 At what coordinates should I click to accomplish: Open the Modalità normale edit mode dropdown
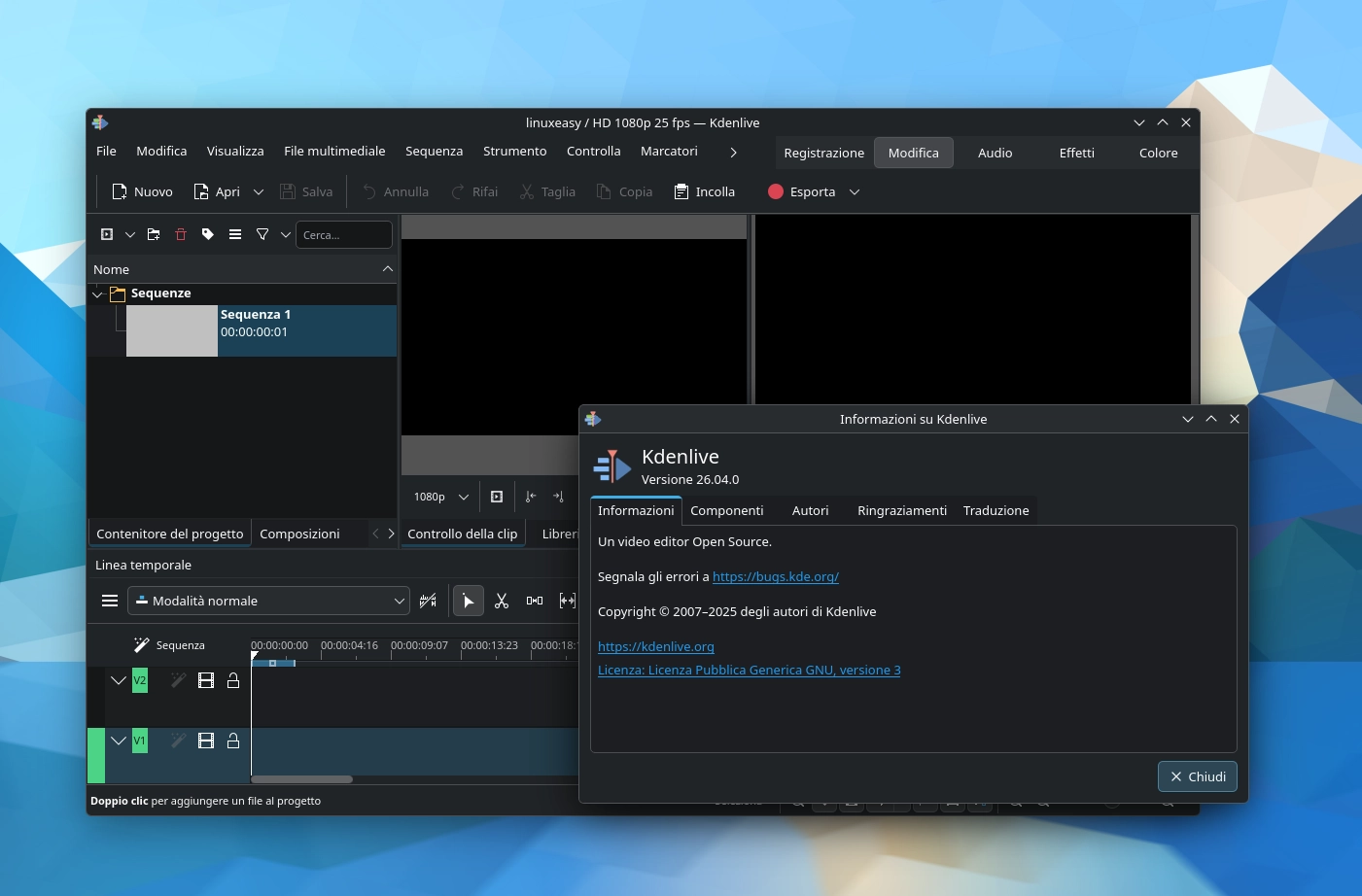[x=268, y=601]
